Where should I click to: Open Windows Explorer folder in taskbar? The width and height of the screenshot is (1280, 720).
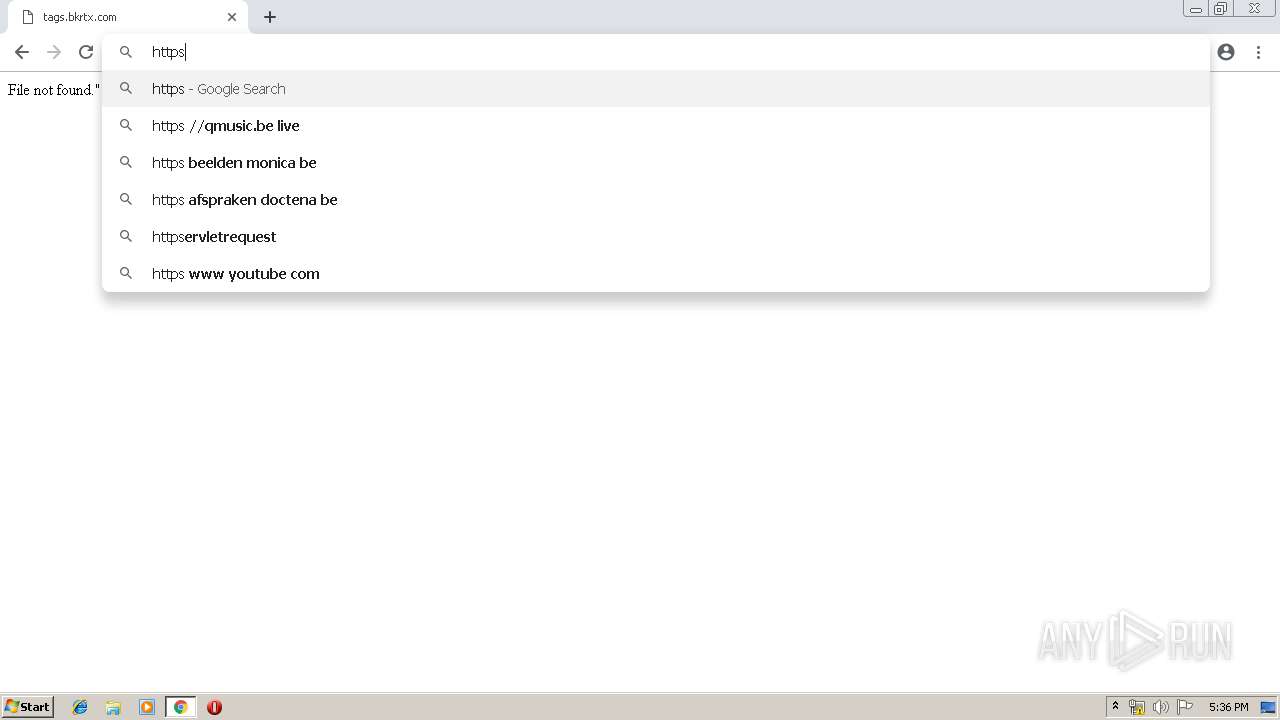[x=113, y=707]
